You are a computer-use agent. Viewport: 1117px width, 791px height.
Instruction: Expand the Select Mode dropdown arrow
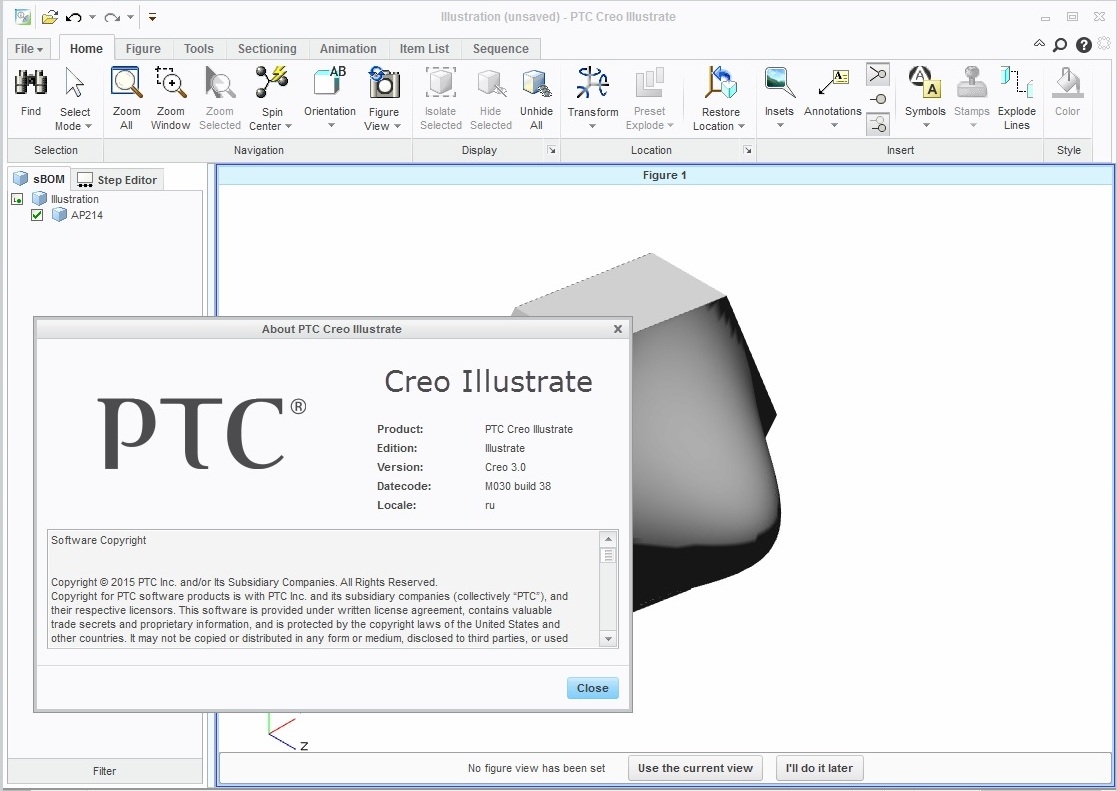pyautogui.click(x=88, y=127)
